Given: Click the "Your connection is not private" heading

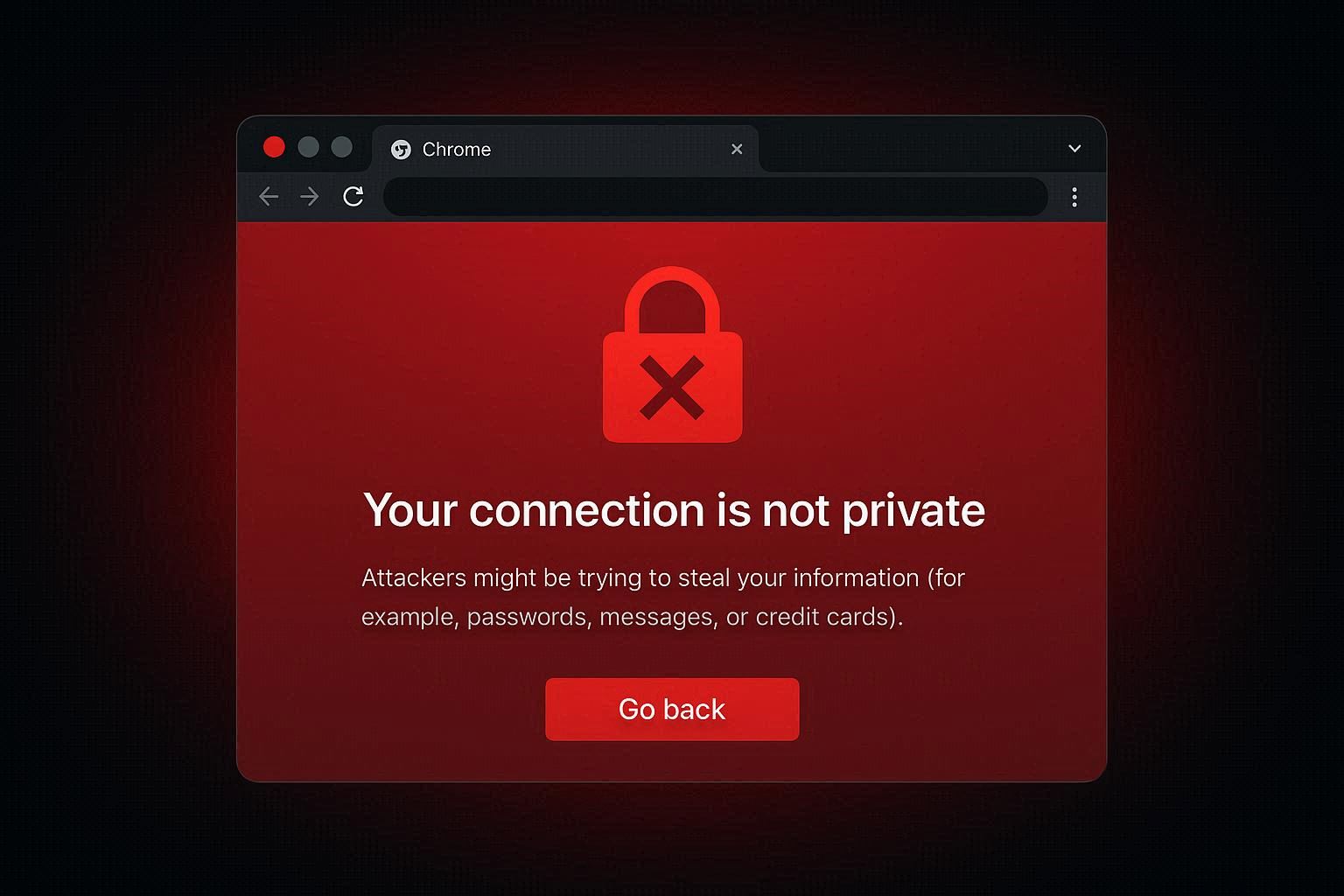Looking at the screenshot, I should pos(674,510).
